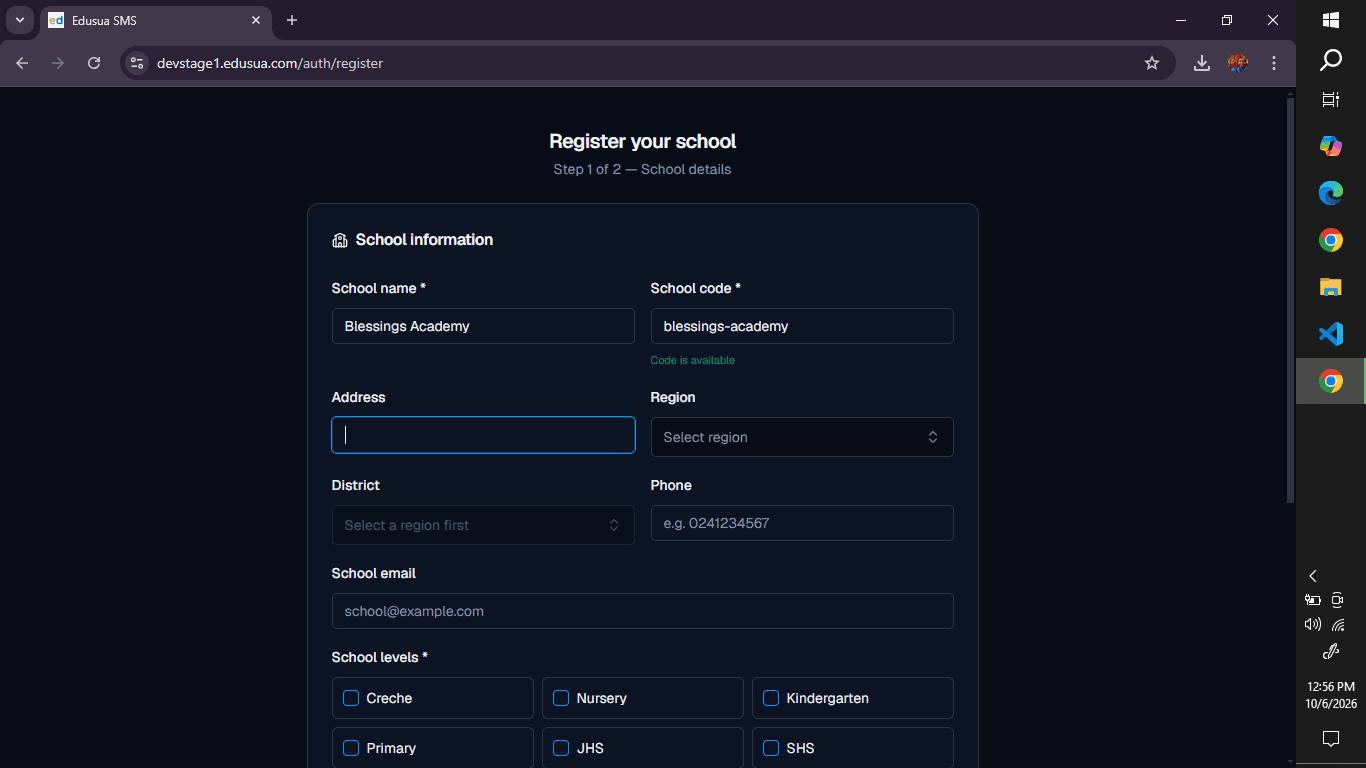1366x768 pixels.
Task: Click the School code field
Action: tap(802, 326)
